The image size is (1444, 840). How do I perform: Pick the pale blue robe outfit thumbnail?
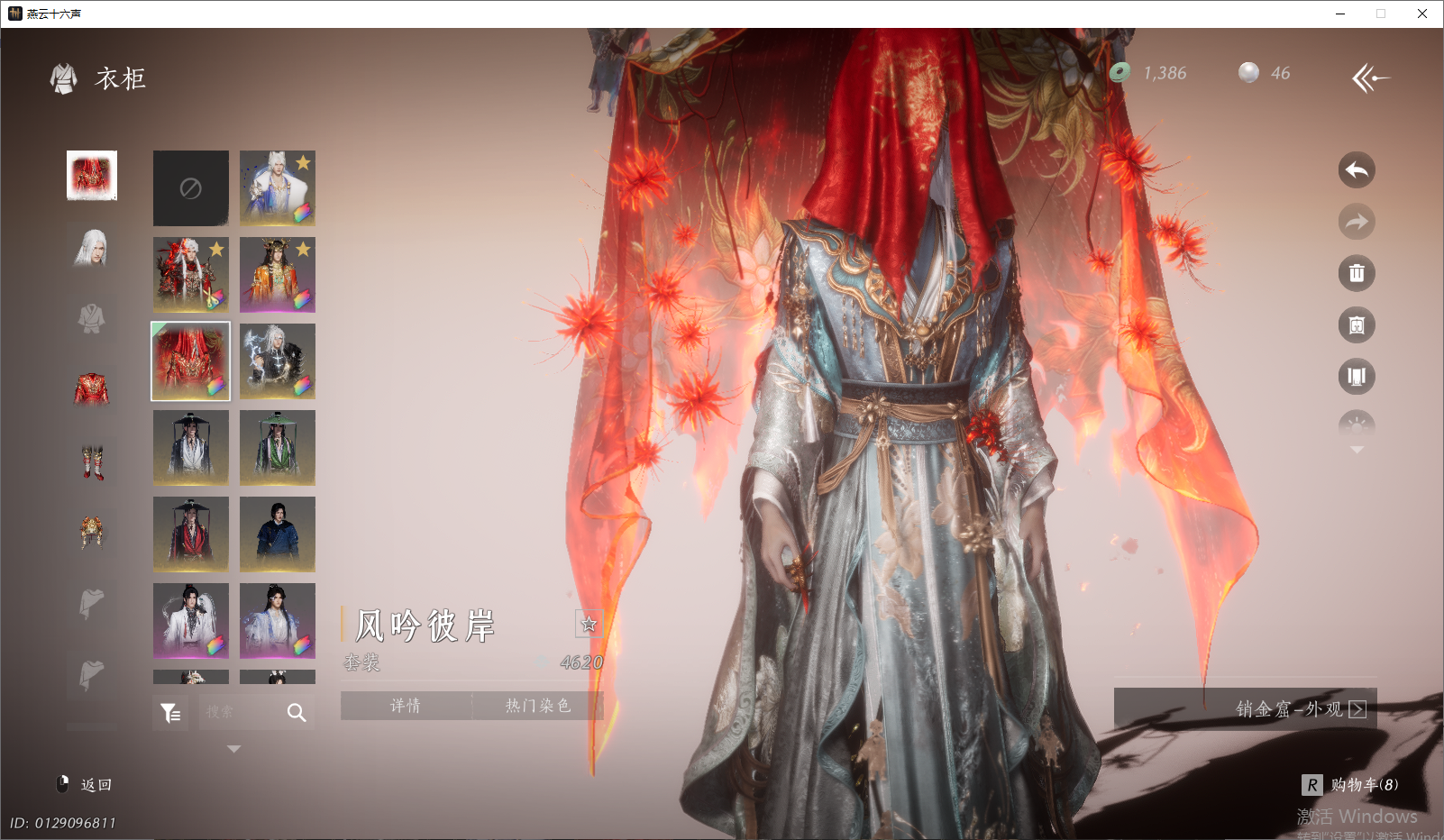[x=278, y=621]
